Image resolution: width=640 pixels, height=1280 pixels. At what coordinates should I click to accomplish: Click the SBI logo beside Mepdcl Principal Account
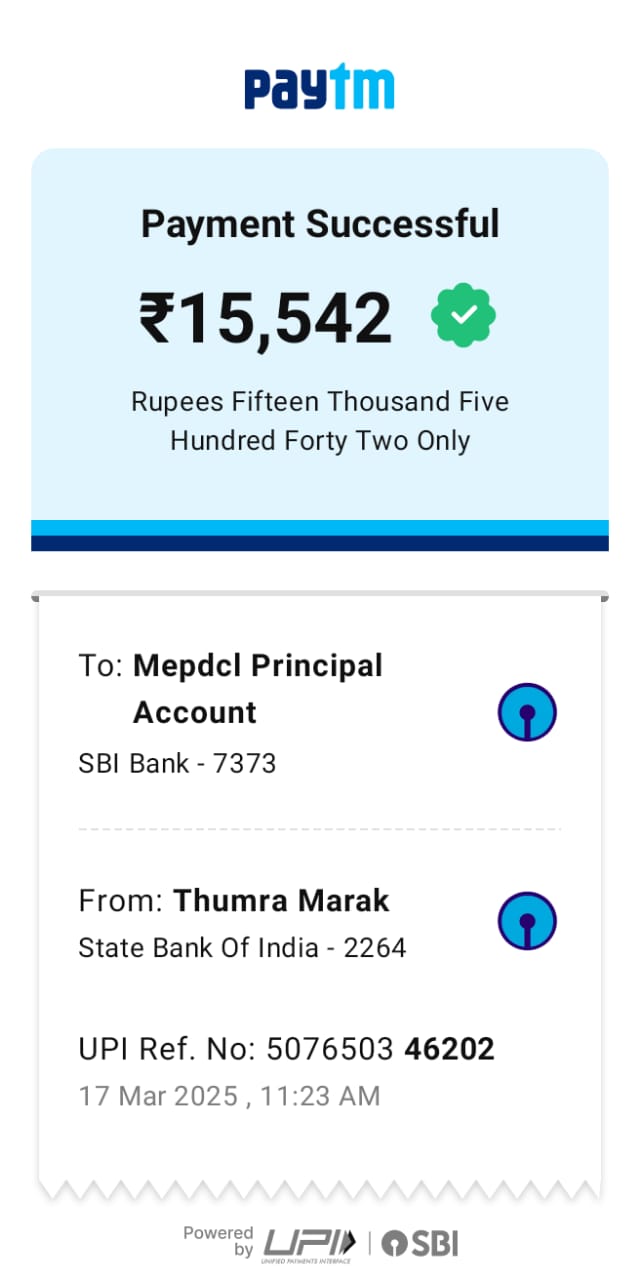(527, 713)
